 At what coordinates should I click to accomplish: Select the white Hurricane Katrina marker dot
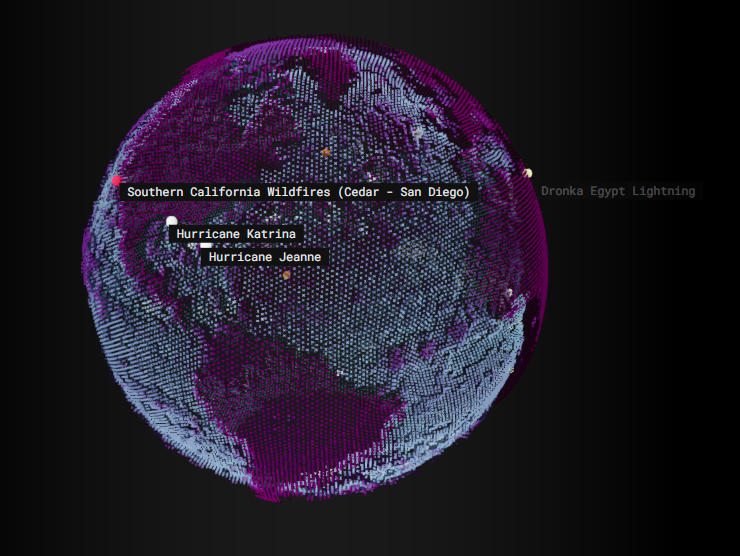(x=172, y=221)
